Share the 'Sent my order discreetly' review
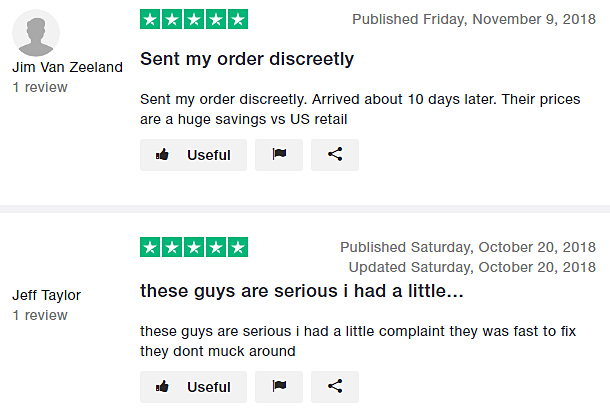The image size is (610, 413). [x=335, y=155]
